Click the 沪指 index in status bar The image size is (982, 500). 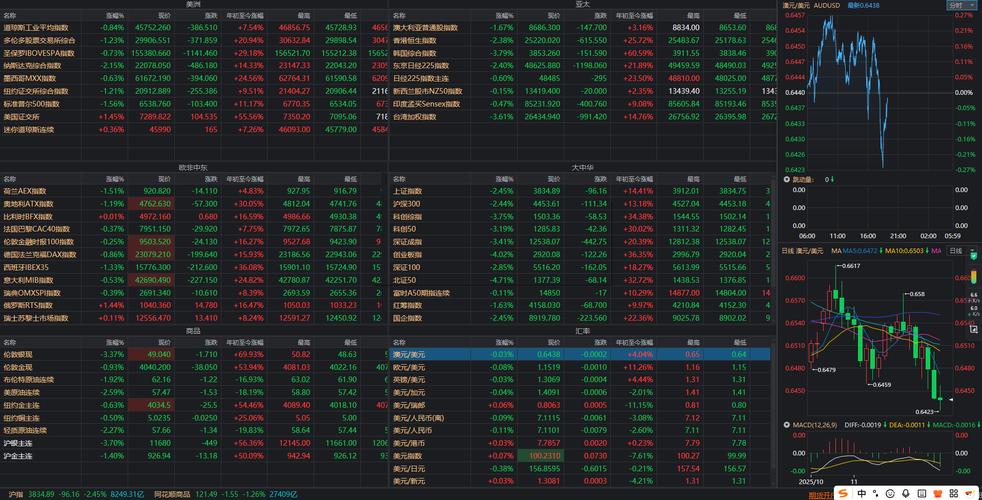tap(15, 494)
